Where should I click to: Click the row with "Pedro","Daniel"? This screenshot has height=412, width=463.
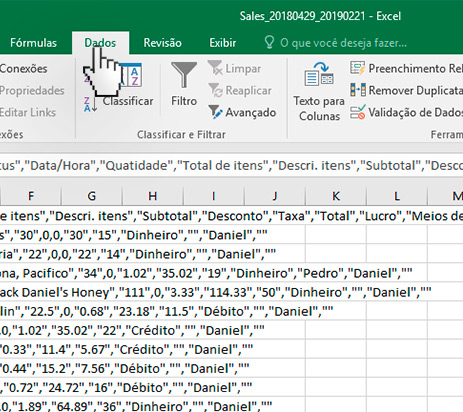pos(206,273)
